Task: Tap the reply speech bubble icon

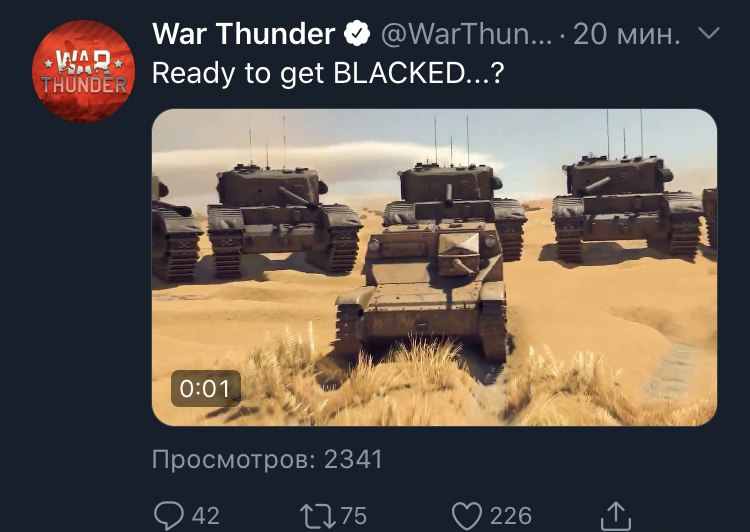Action: click(x=169, y=516)
